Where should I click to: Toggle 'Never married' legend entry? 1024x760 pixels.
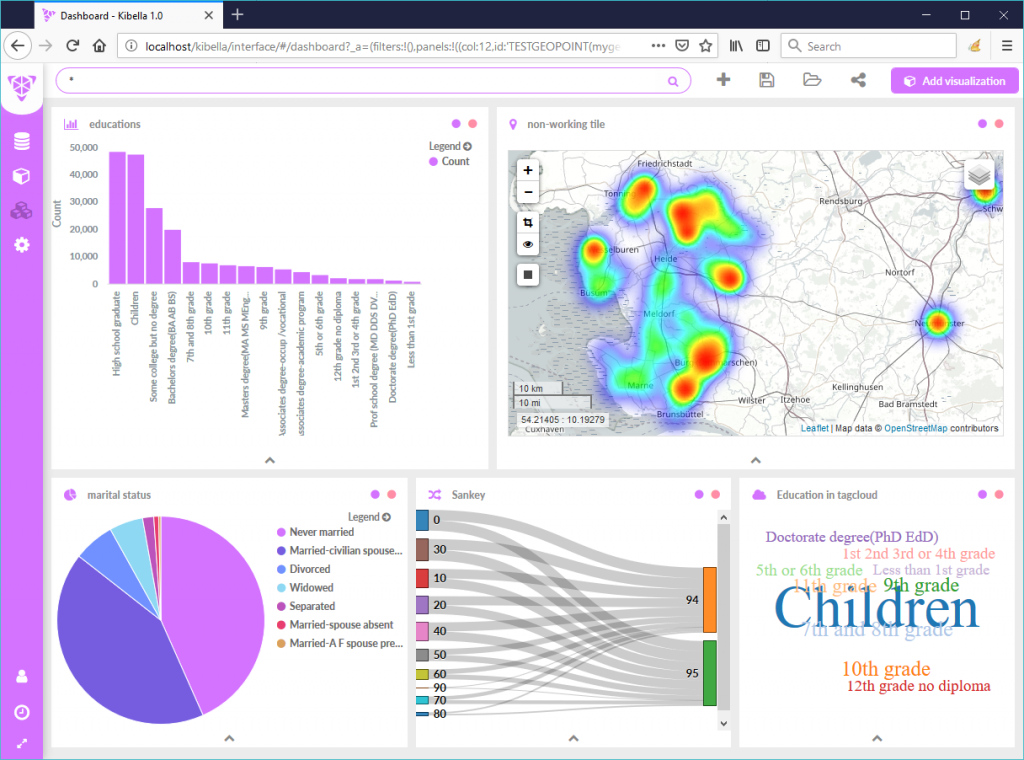[x=321, y=533]
